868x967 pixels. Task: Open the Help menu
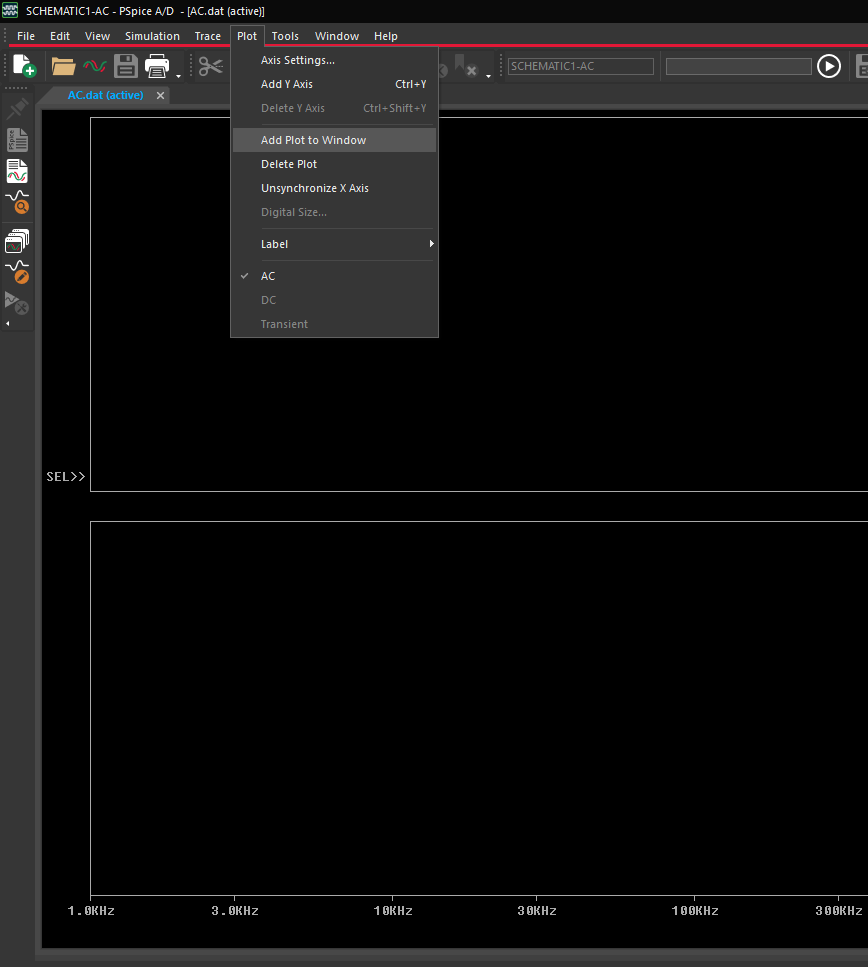coord(386,36)
